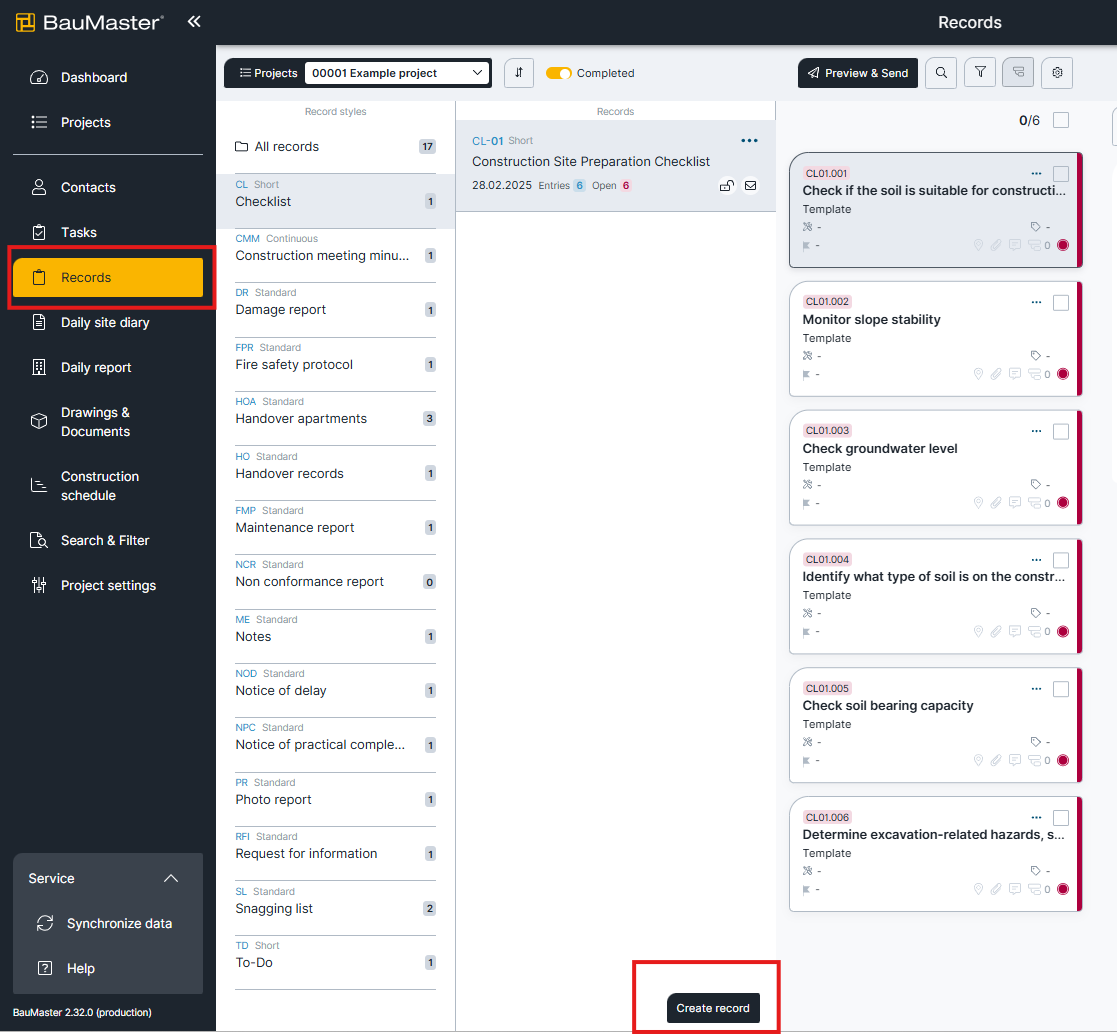The image size is (1117, 1034).
Task: Click the Help question mark icon
Action: coord(45,968)
